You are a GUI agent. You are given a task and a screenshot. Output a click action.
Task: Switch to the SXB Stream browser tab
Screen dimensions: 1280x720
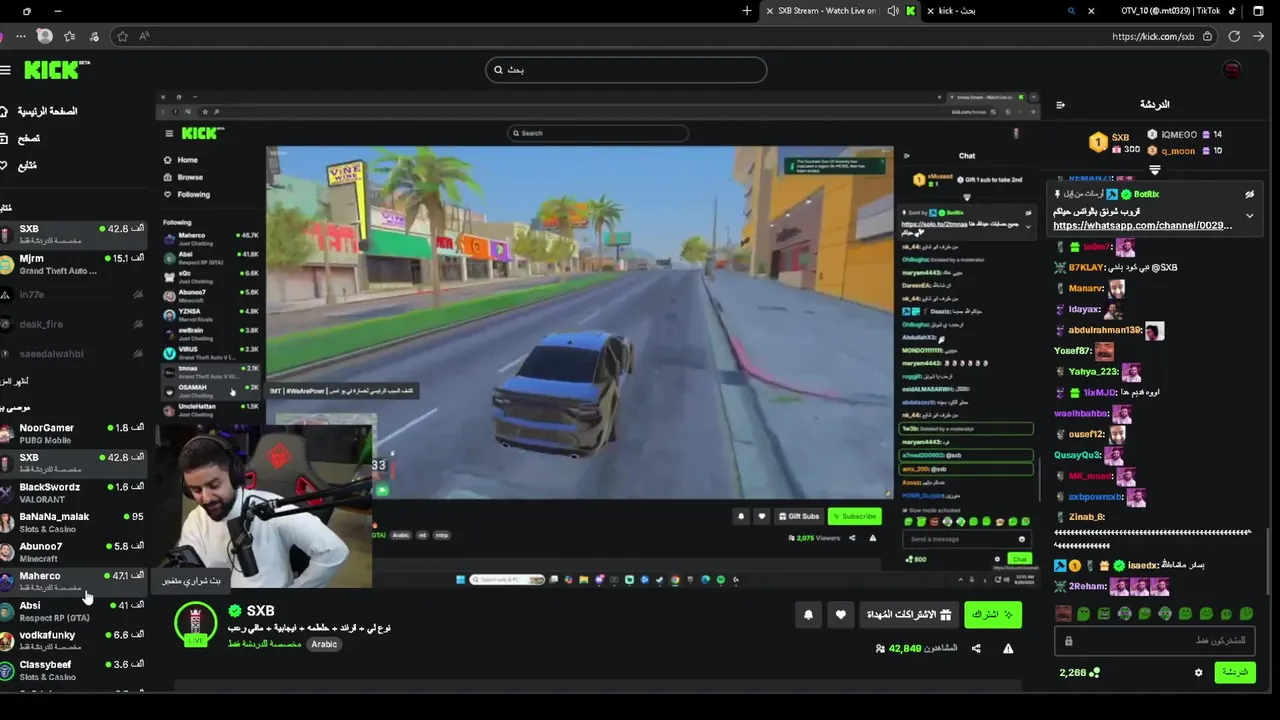825,11
